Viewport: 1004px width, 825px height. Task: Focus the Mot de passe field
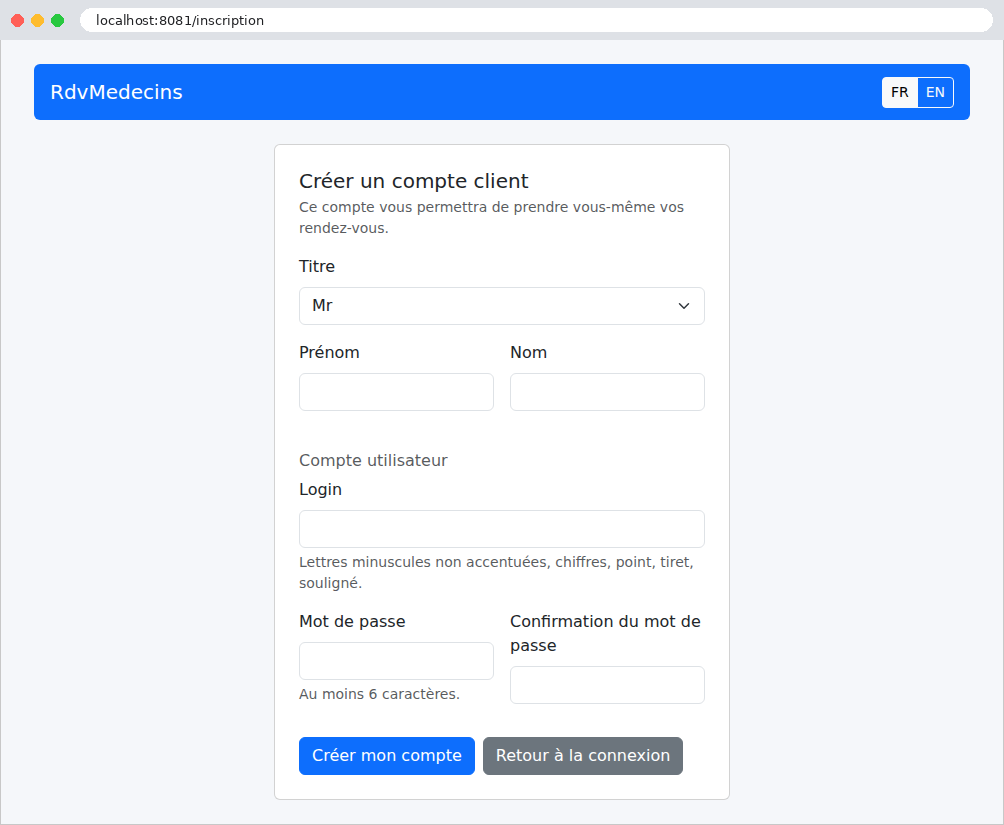click(396, 661)
